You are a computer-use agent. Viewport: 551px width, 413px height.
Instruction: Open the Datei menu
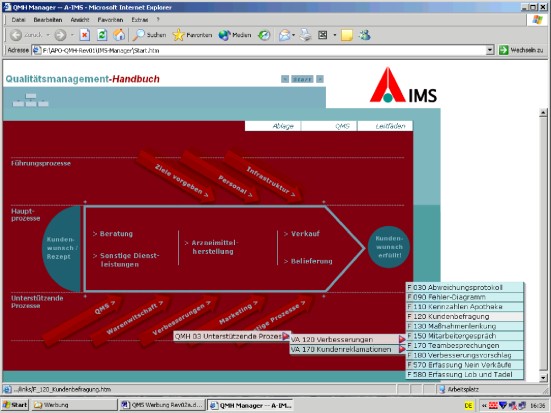pos(18,20)
